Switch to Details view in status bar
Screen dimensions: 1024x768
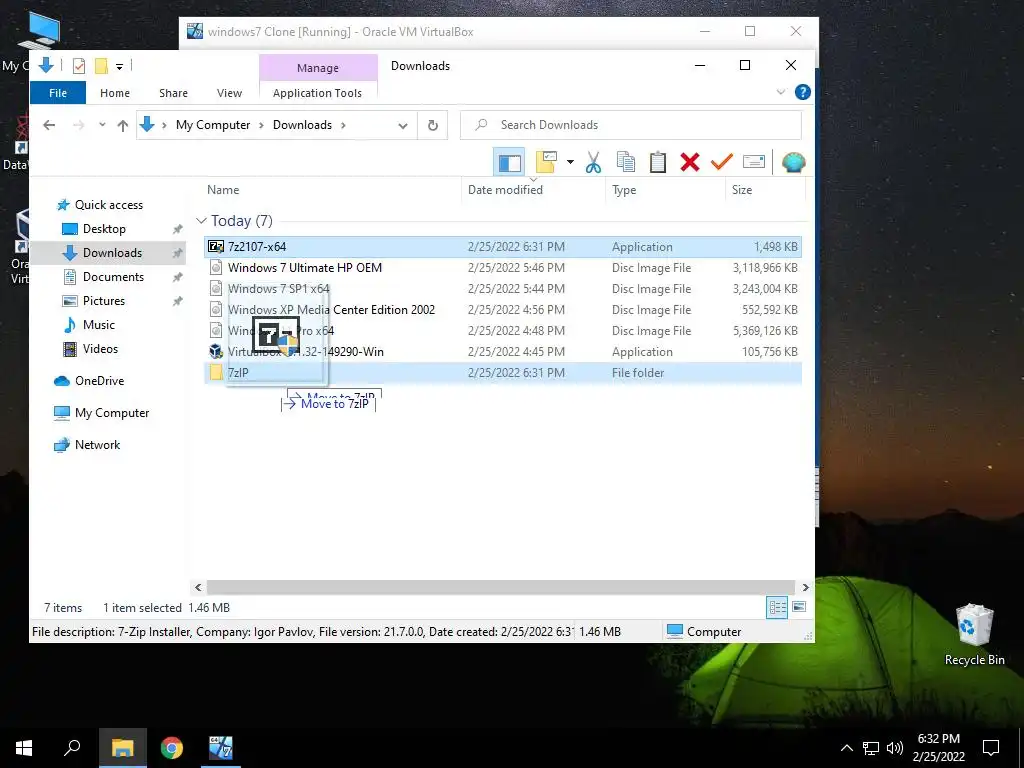(x=777, y=607)
